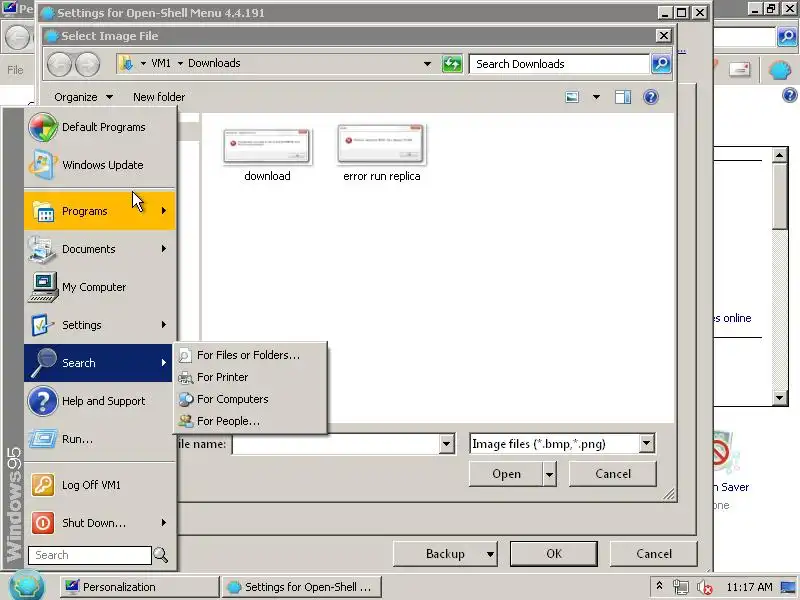This screenshot has width=800, height=600.
Task: Open the Run… dialog entry
Action: pyautogui.click(x=99, y=439)
